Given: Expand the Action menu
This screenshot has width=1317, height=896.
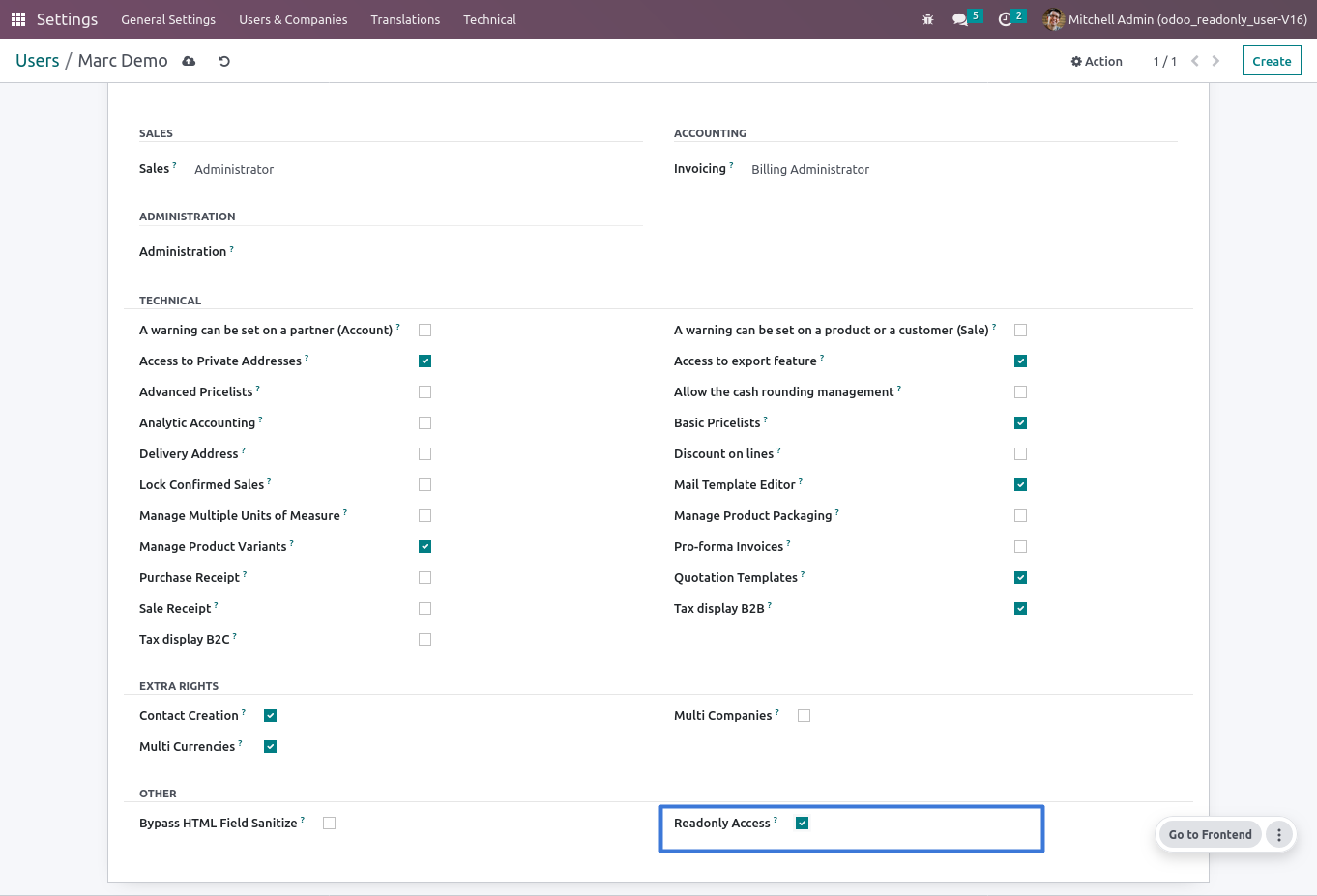Looking at the screenshot, I should tap(1097, 61).
